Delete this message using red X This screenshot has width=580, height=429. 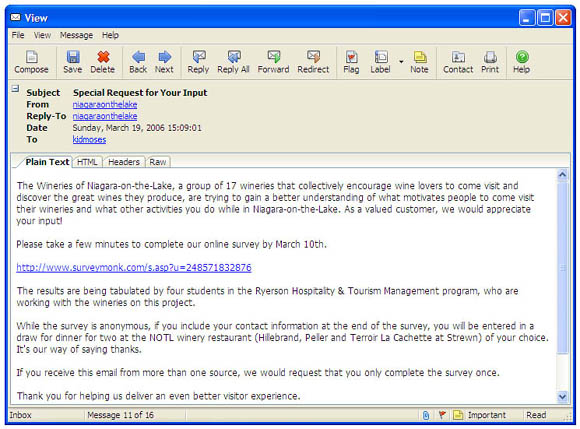(x=102, y=62)
